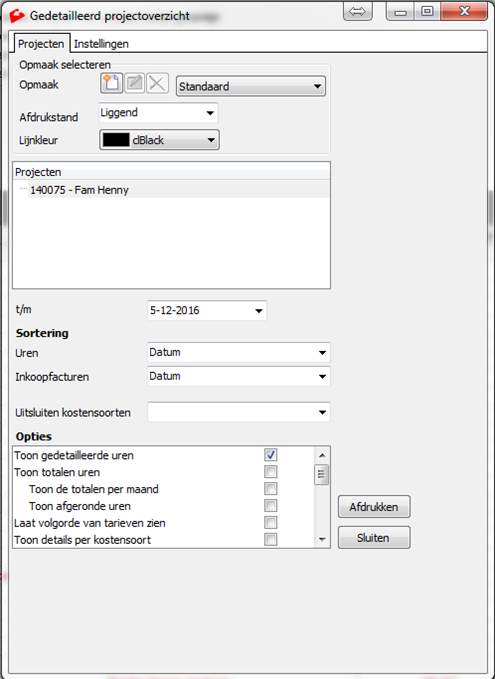The width and height of the screenshot is (495, 679).
Task: Check Toon details per kostensoort
Action: [271, 540]
